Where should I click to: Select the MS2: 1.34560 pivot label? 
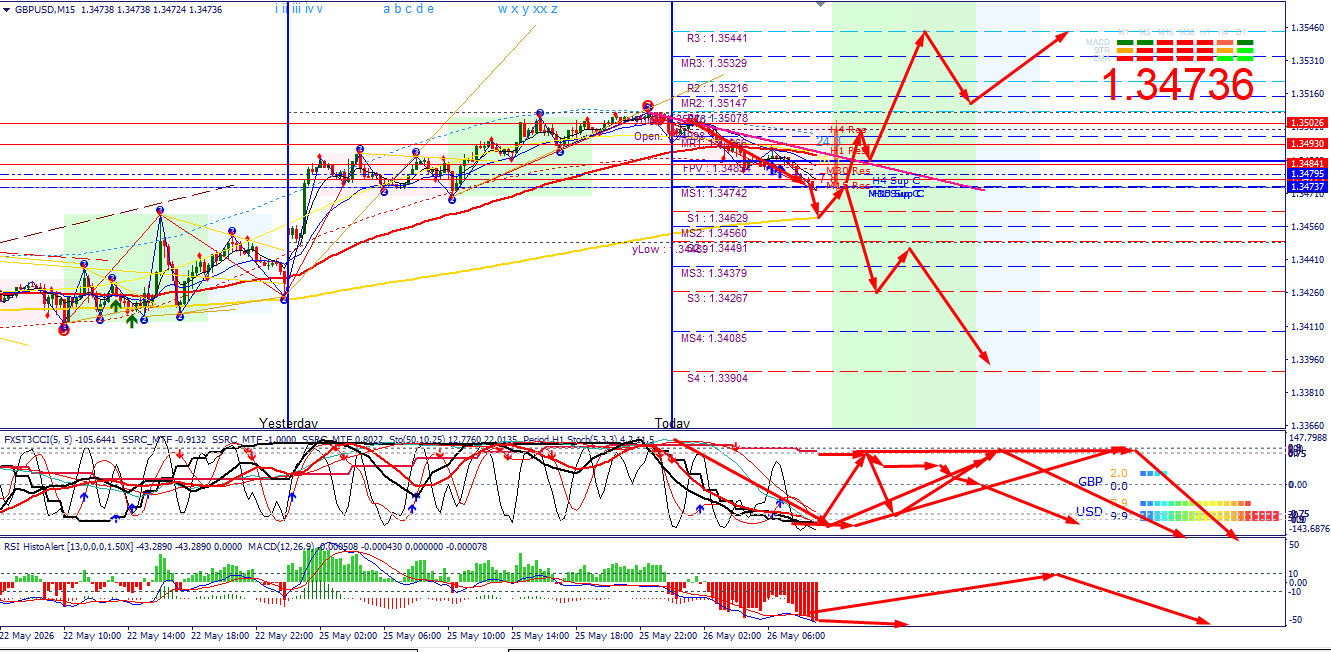pos(714,233)
